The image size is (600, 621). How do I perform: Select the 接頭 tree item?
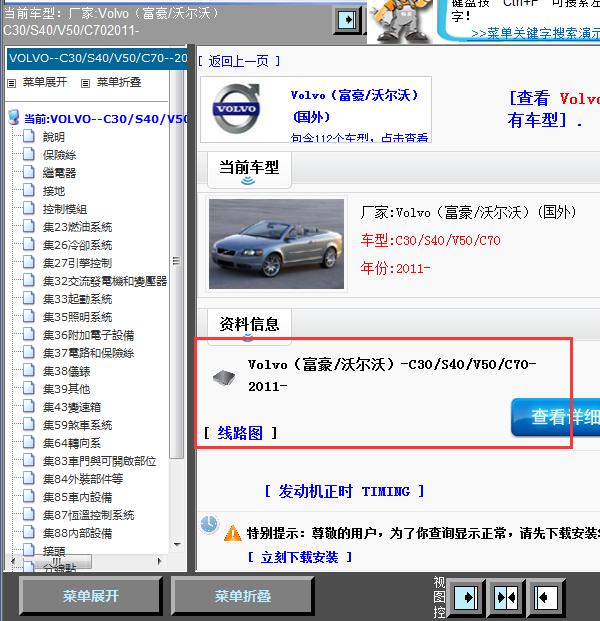(x=54, y=551)
